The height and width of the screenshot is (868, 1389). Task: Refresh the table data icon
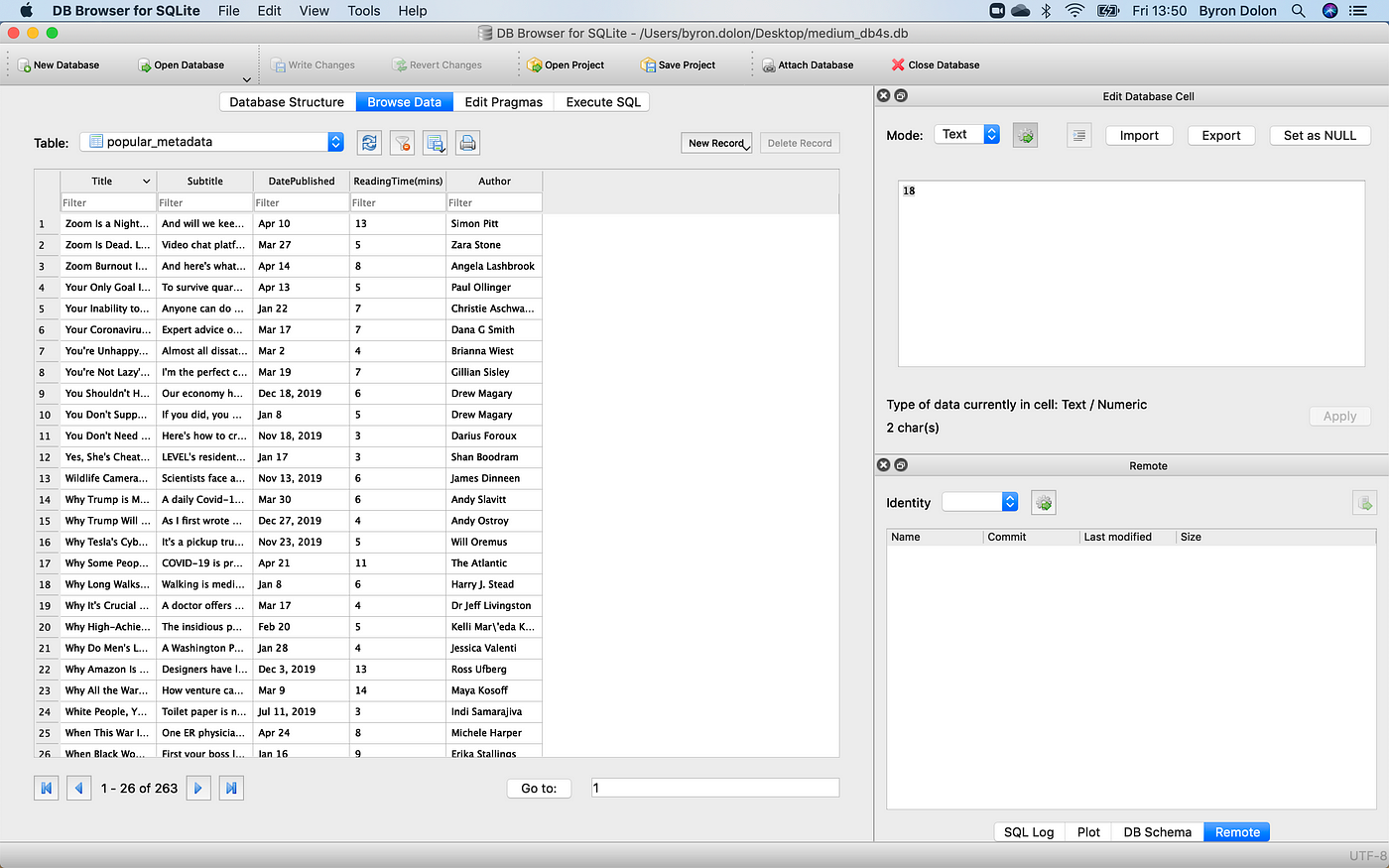coord(369,143)
